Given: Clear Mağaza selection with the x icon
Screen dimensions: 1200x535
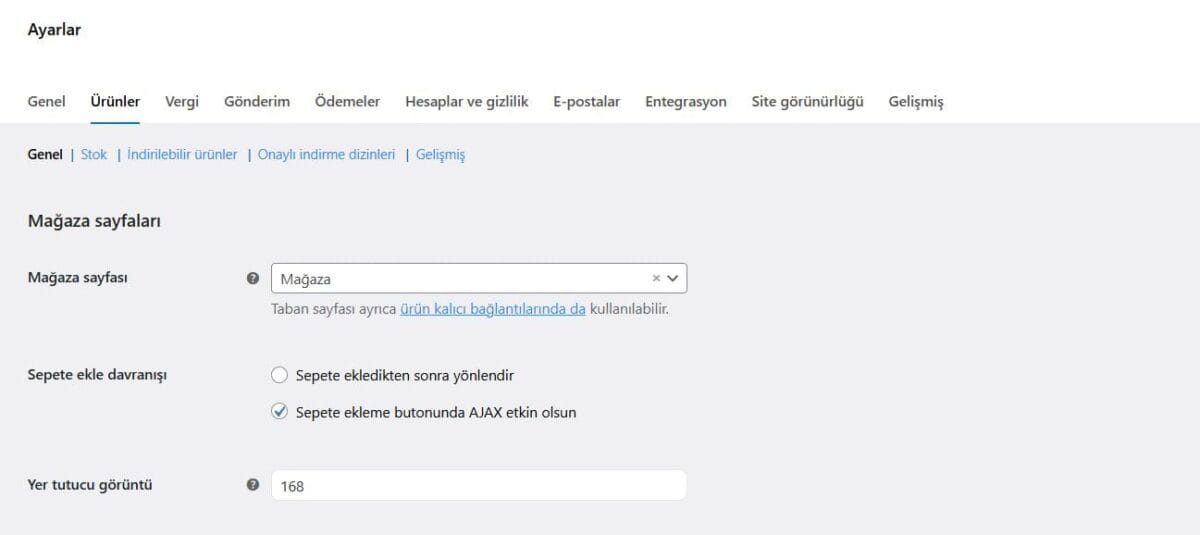Looking at the screenshot, I should coord(656,279).
